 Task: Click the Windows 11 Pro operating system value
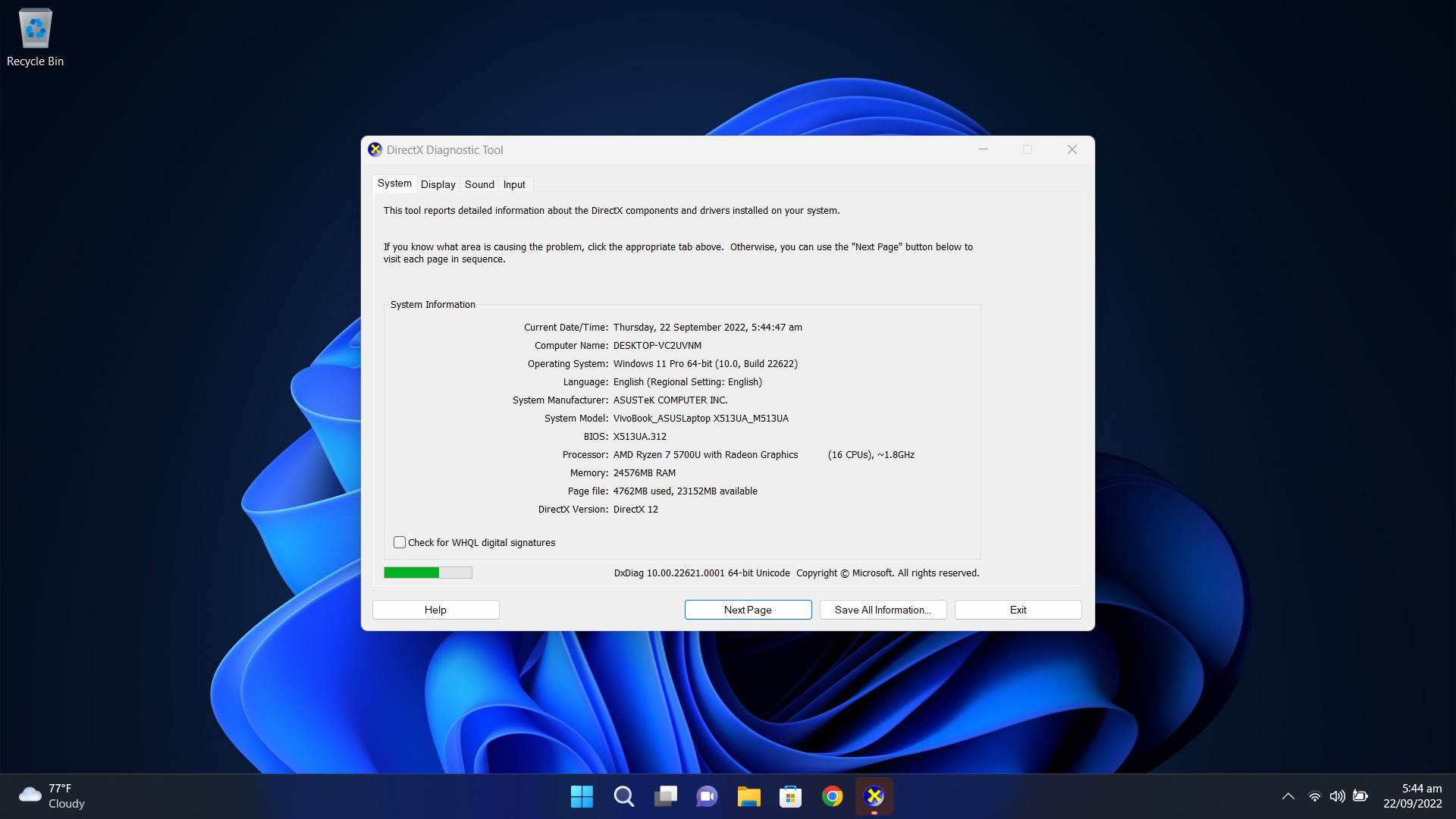click(705, 364)
